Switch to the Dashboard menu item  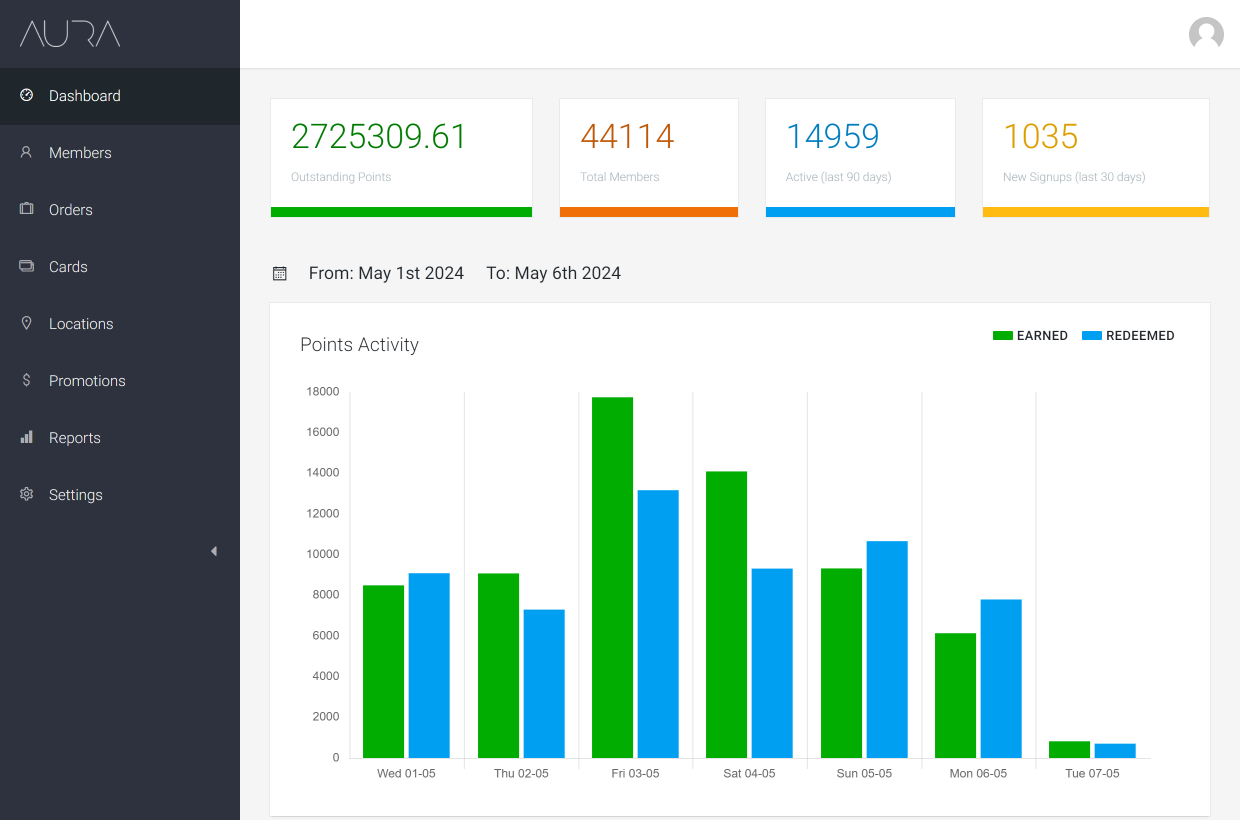click(x=84, y=96)
